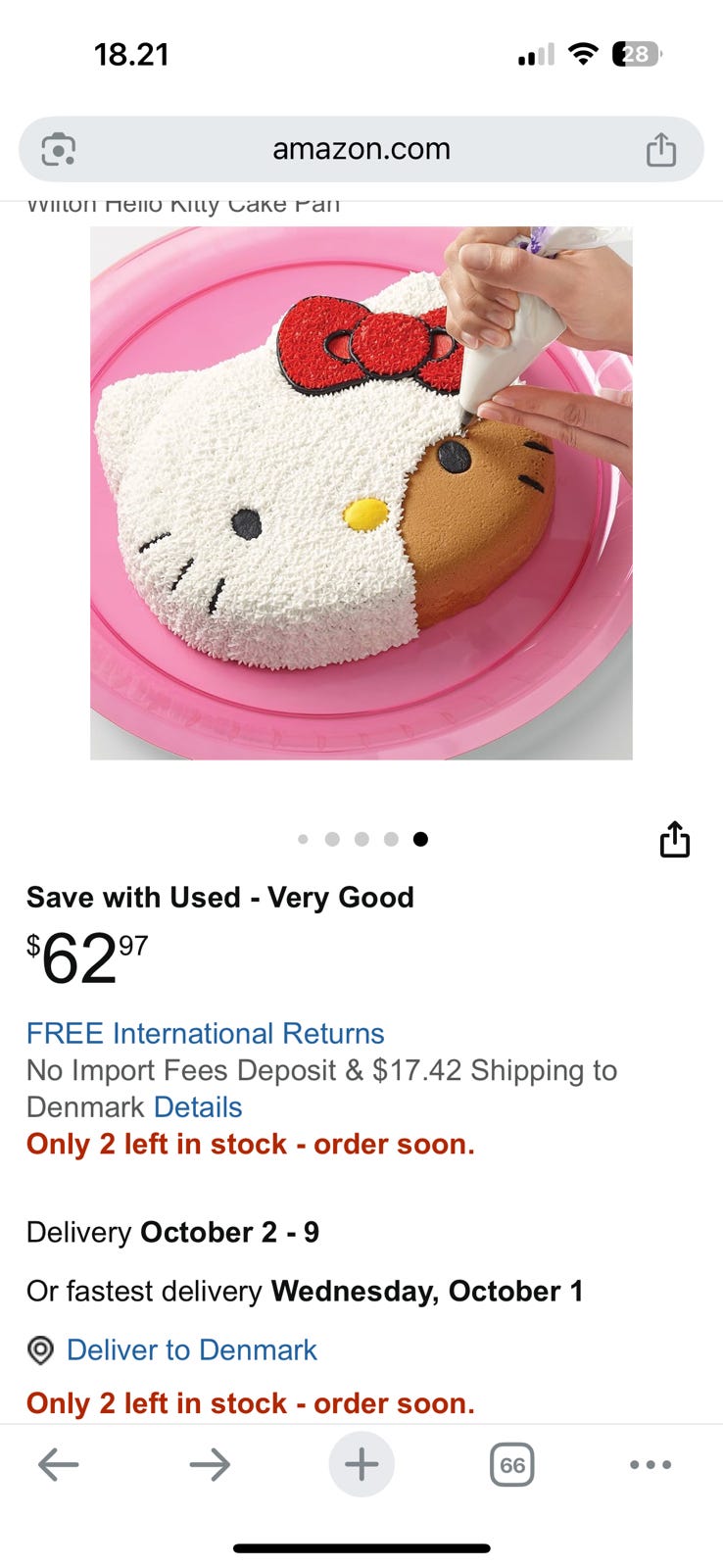Select the fourth image carousel dot
The image size is (723, 1568).
[x=391, y=839]
